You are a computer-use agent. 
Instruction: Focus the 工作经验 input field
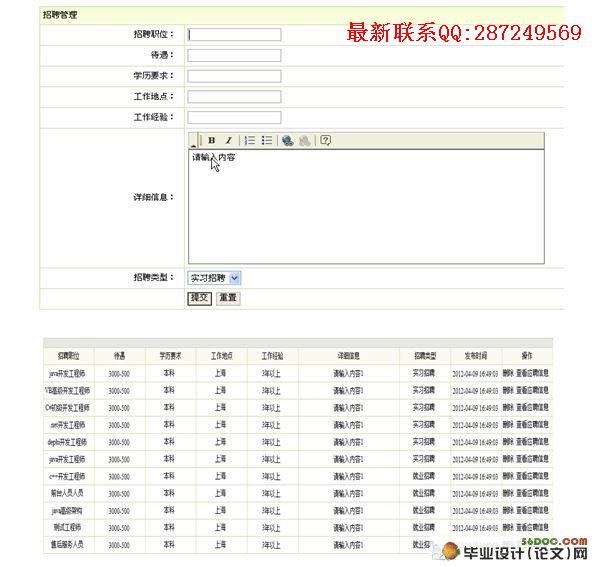click(234, 117)
